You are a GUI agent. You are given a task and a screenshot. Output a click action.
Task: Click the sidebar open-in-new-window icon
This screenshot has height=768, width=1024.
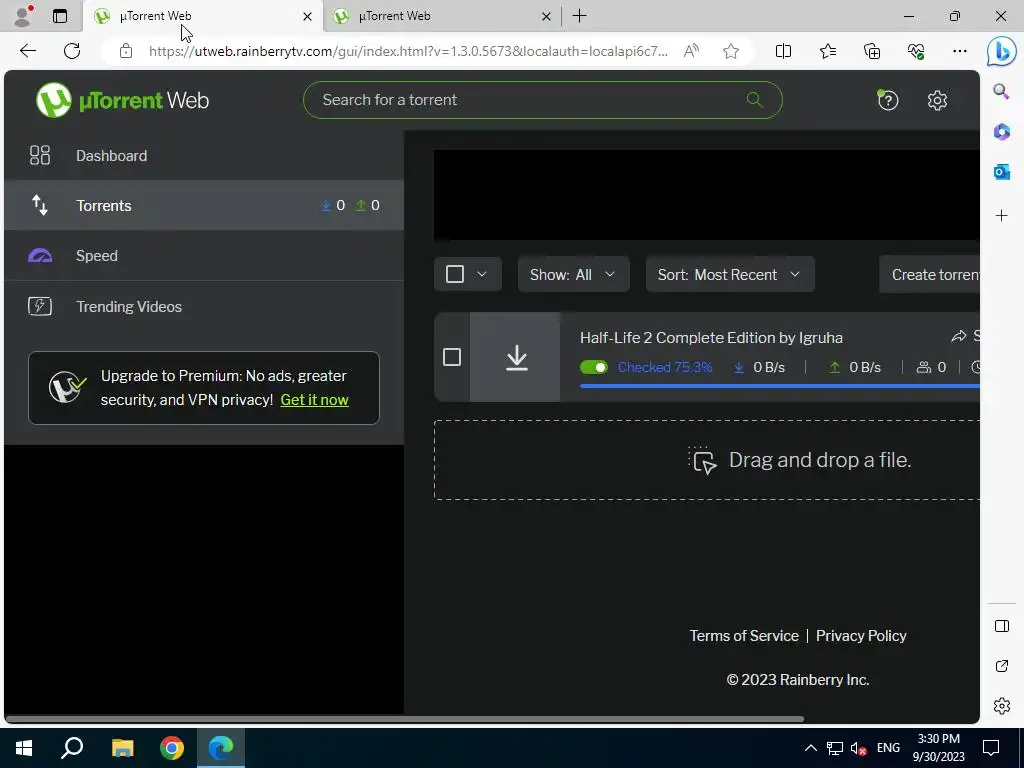(1001, 666)
